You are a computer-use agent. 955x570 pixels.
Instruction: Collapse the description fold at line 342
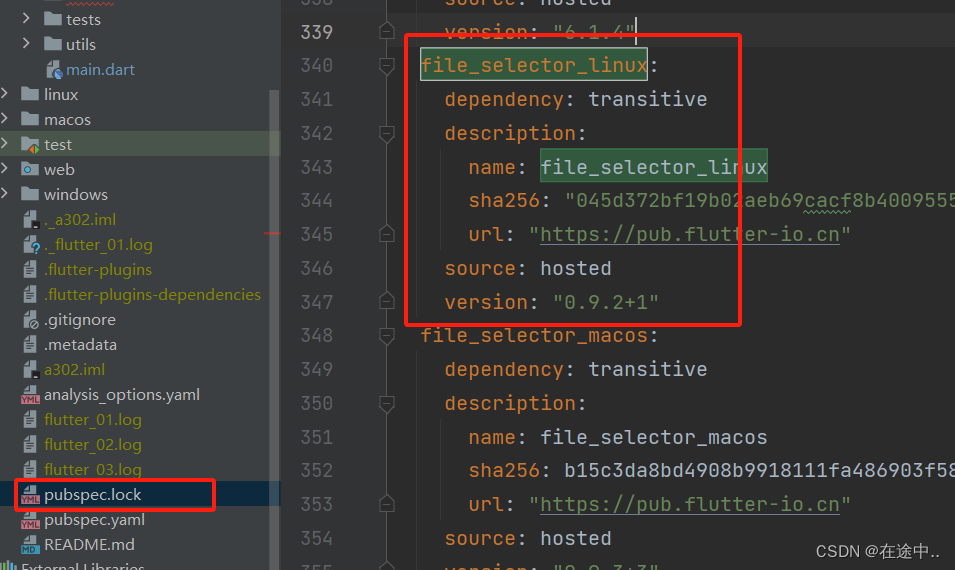point(387,133)
